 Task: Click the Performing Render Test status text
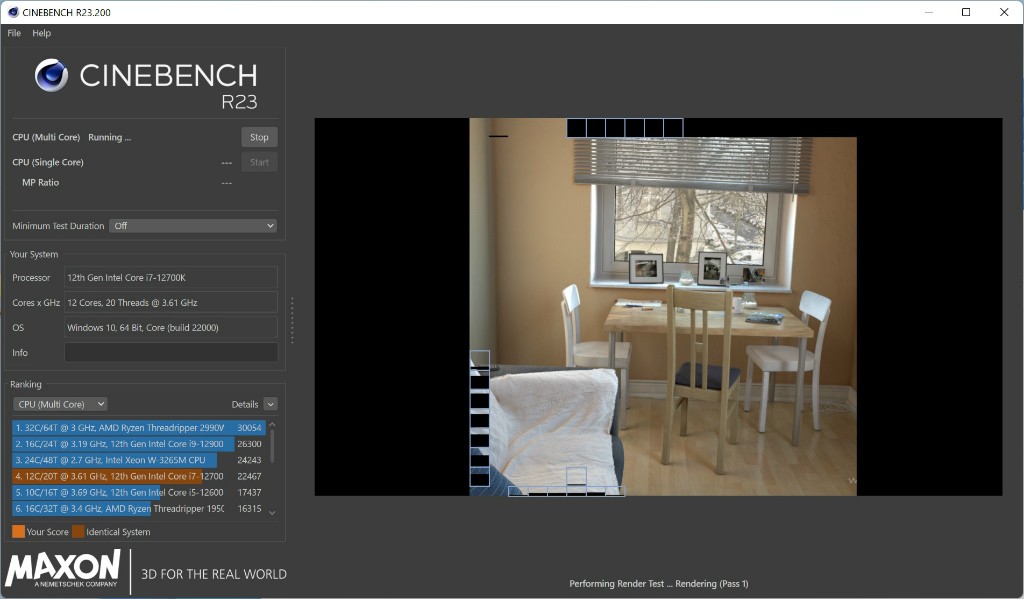pos(658,584)
